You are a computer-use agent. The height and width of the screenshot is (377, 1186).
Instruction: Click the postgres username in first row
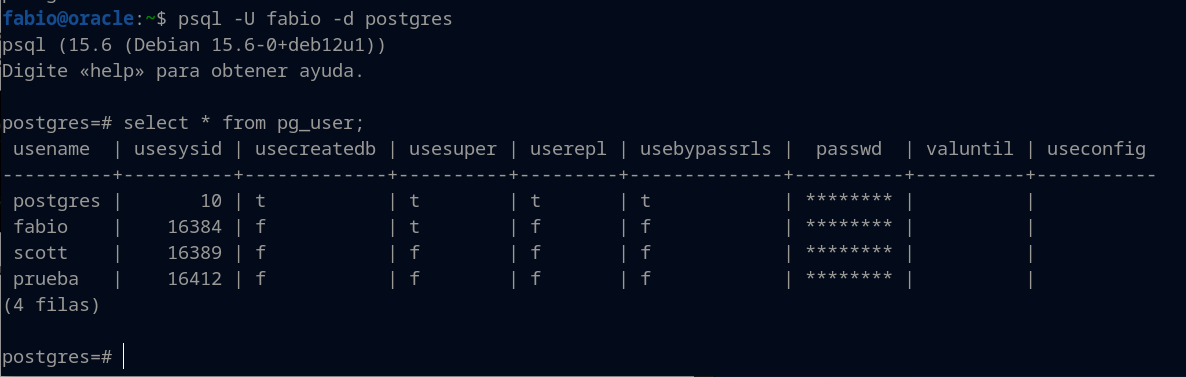[57, 201]
